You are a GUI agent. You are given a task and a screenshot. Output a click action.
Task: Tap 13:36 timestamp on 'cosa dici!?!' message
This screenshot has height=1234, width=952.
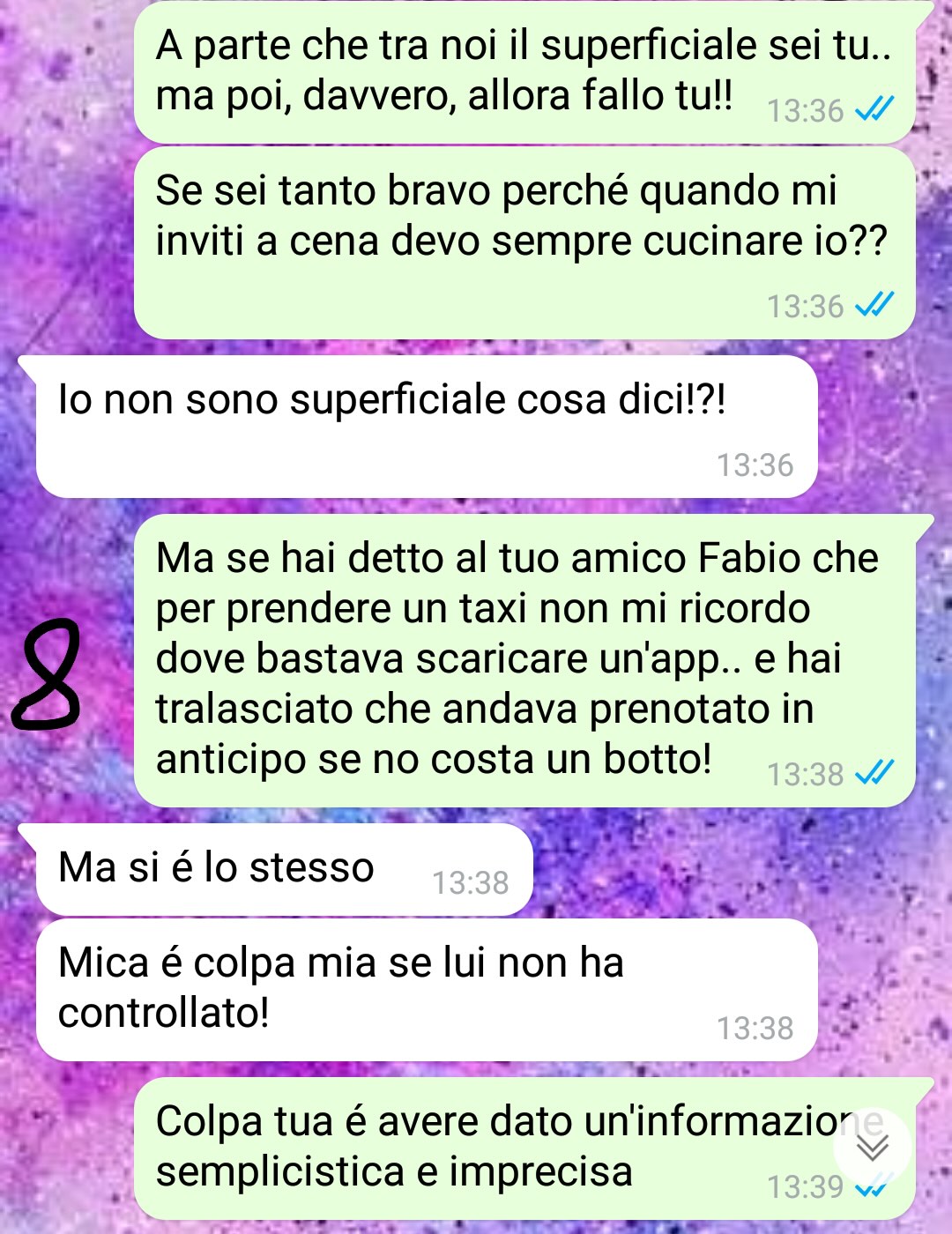click(x=755, y=465)
